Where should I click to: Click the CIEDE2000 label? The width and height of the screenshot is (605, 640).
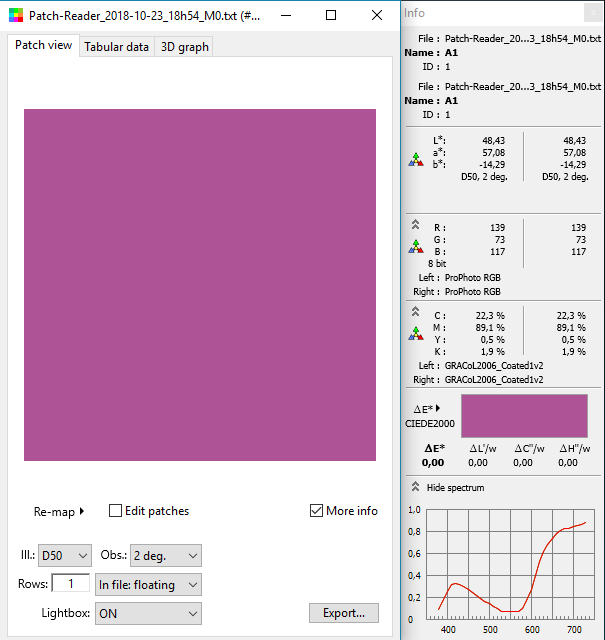430,424
